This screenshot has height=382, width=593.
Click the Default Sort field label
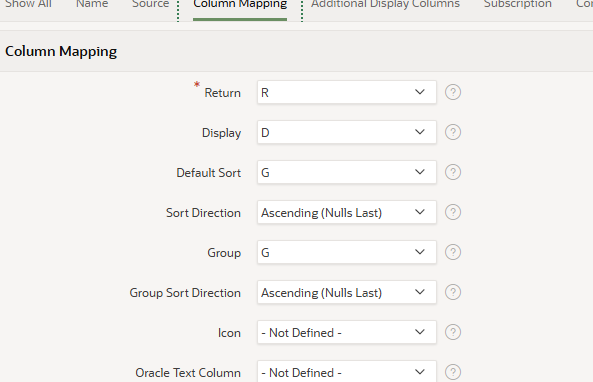(x=208, y=173)
